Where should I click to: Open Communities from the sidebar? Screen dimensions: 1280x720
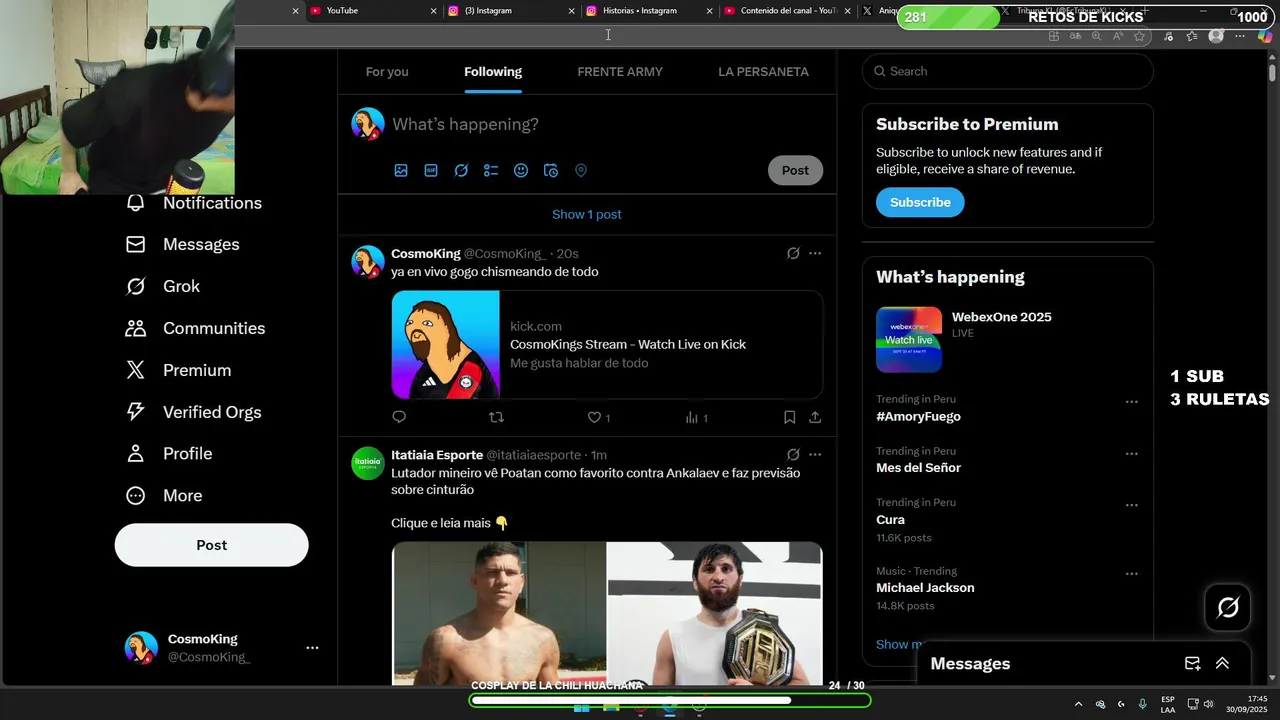coord(195,328)
